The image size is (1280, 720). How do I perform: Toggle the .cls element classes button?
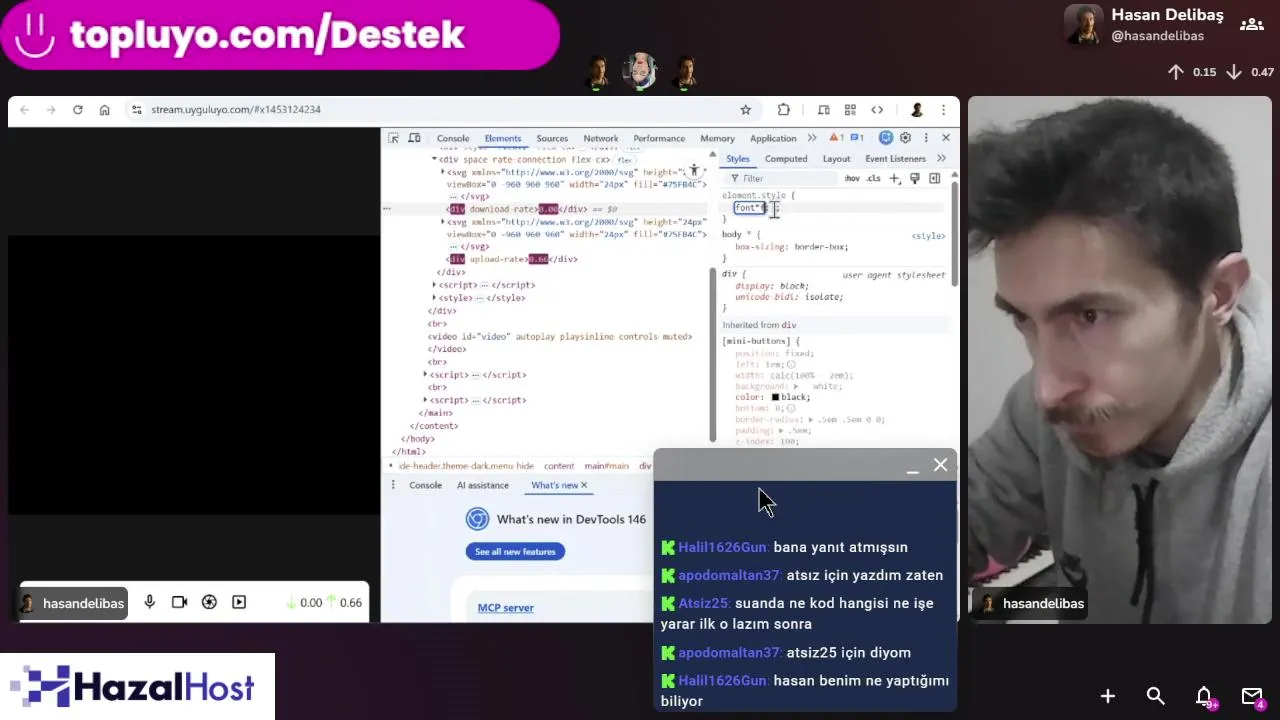[x=873, y=178]
